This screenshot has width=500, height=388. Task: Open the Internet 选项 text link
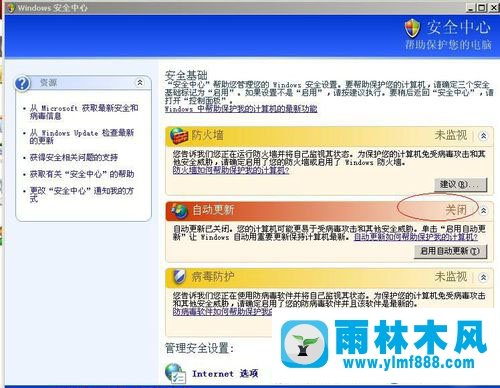click(225, 374)
